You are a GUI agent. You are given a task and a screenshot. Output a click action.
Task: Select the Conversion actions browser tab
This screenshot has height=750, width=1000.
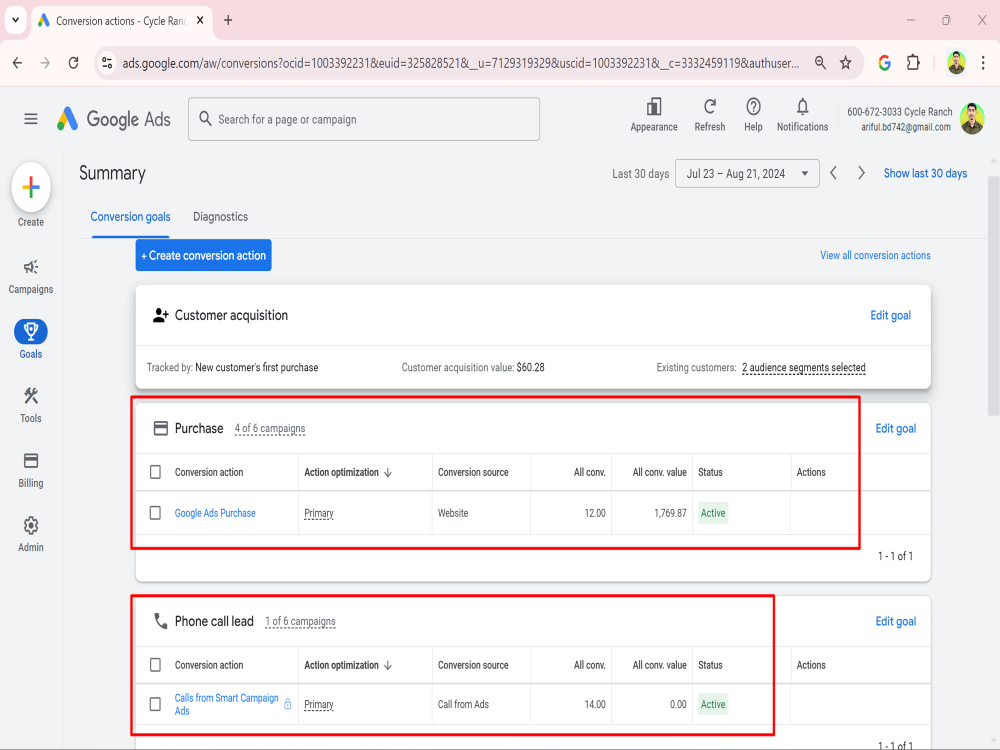[120, 20]
